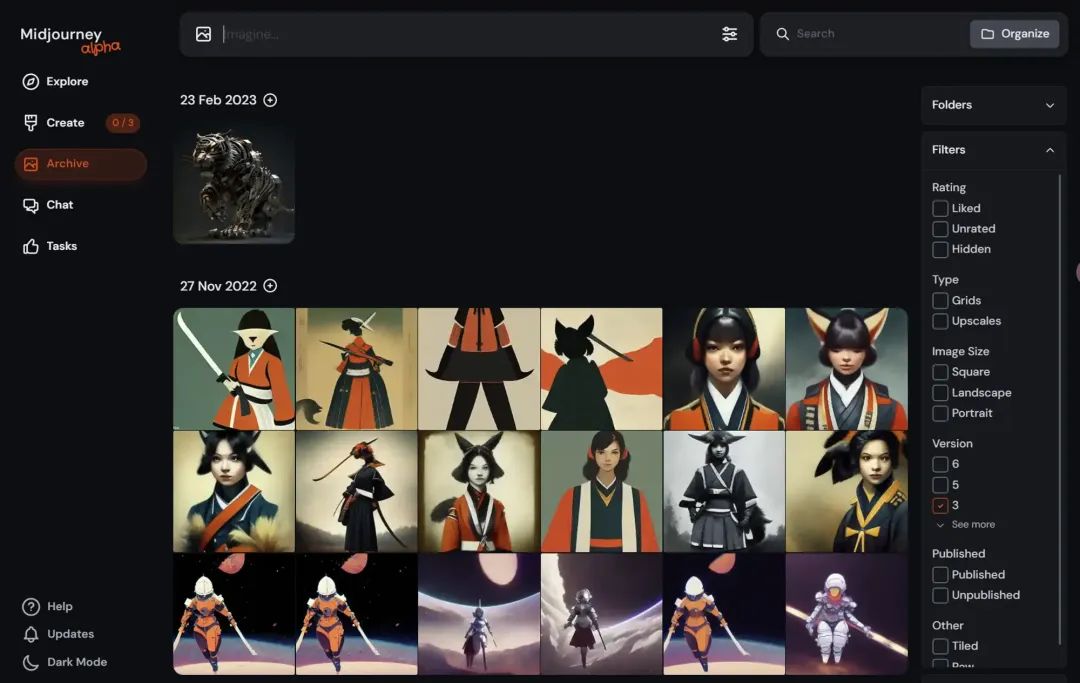Click the Imagine prompt input field

(x=468, y=34)
